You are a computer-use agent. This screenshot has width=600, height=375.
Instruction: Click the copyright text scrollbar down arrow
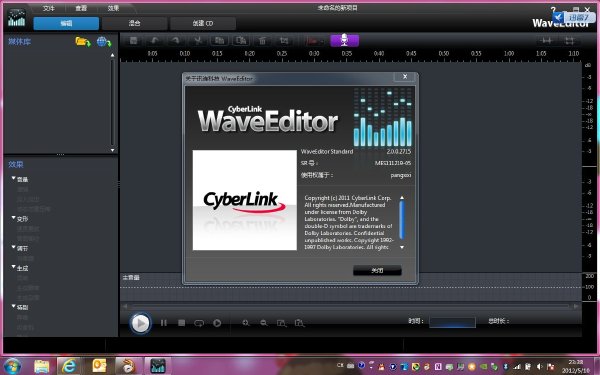(402, 247)
